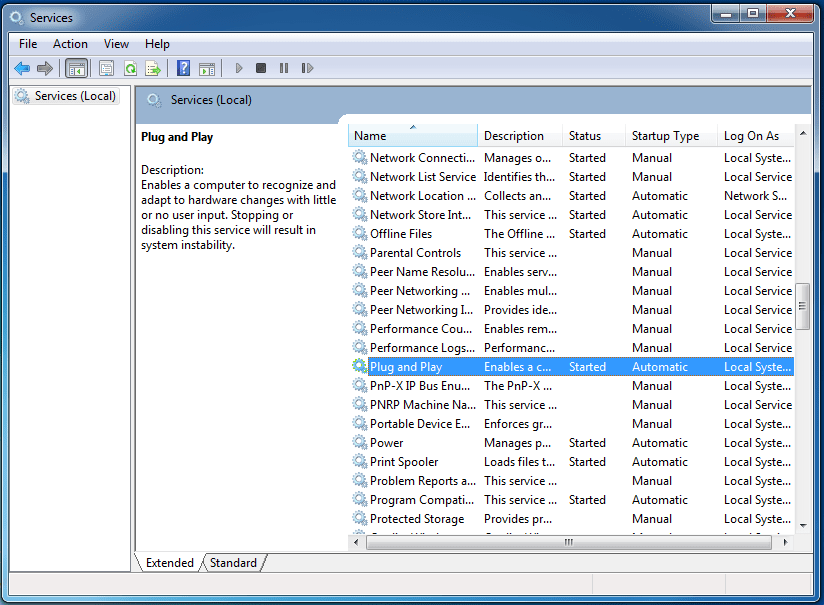Click the Show/Hide Console Tree toolbar icon
This screenshot has height=605, width=824.
pyautogui.click(x=76, y=68)
